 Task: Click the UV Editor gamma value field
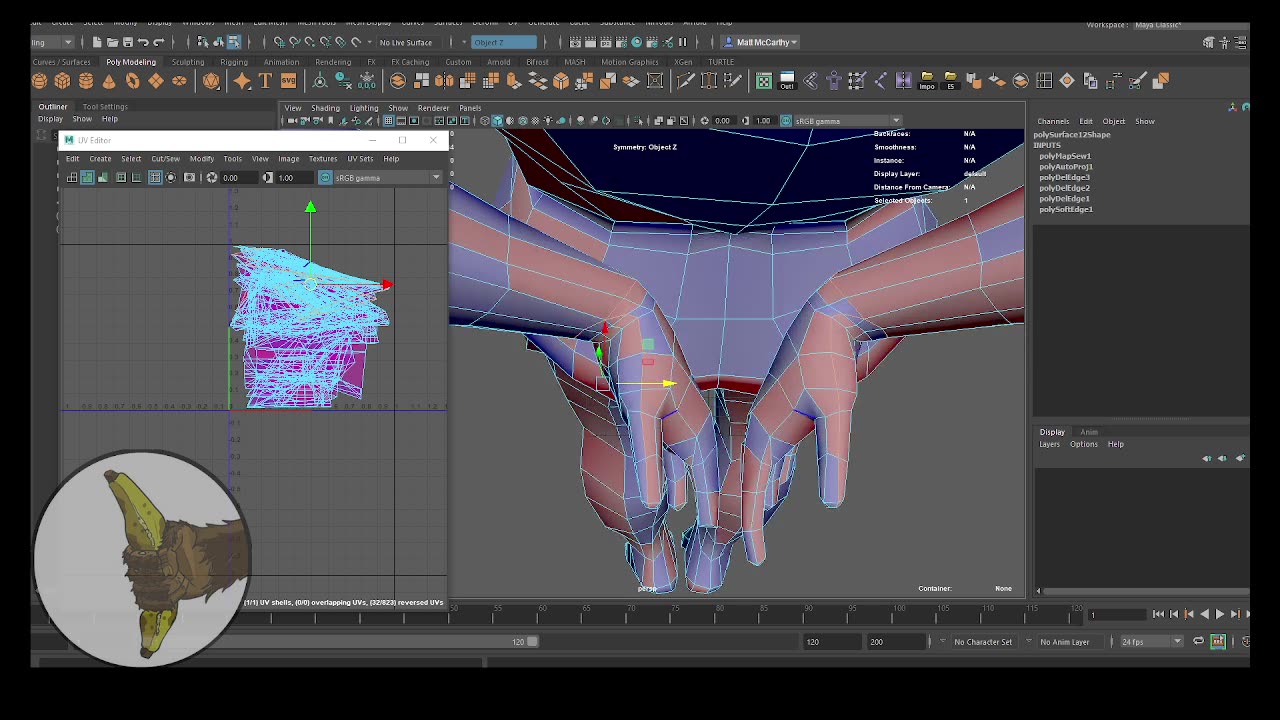[x=293, y=178]
